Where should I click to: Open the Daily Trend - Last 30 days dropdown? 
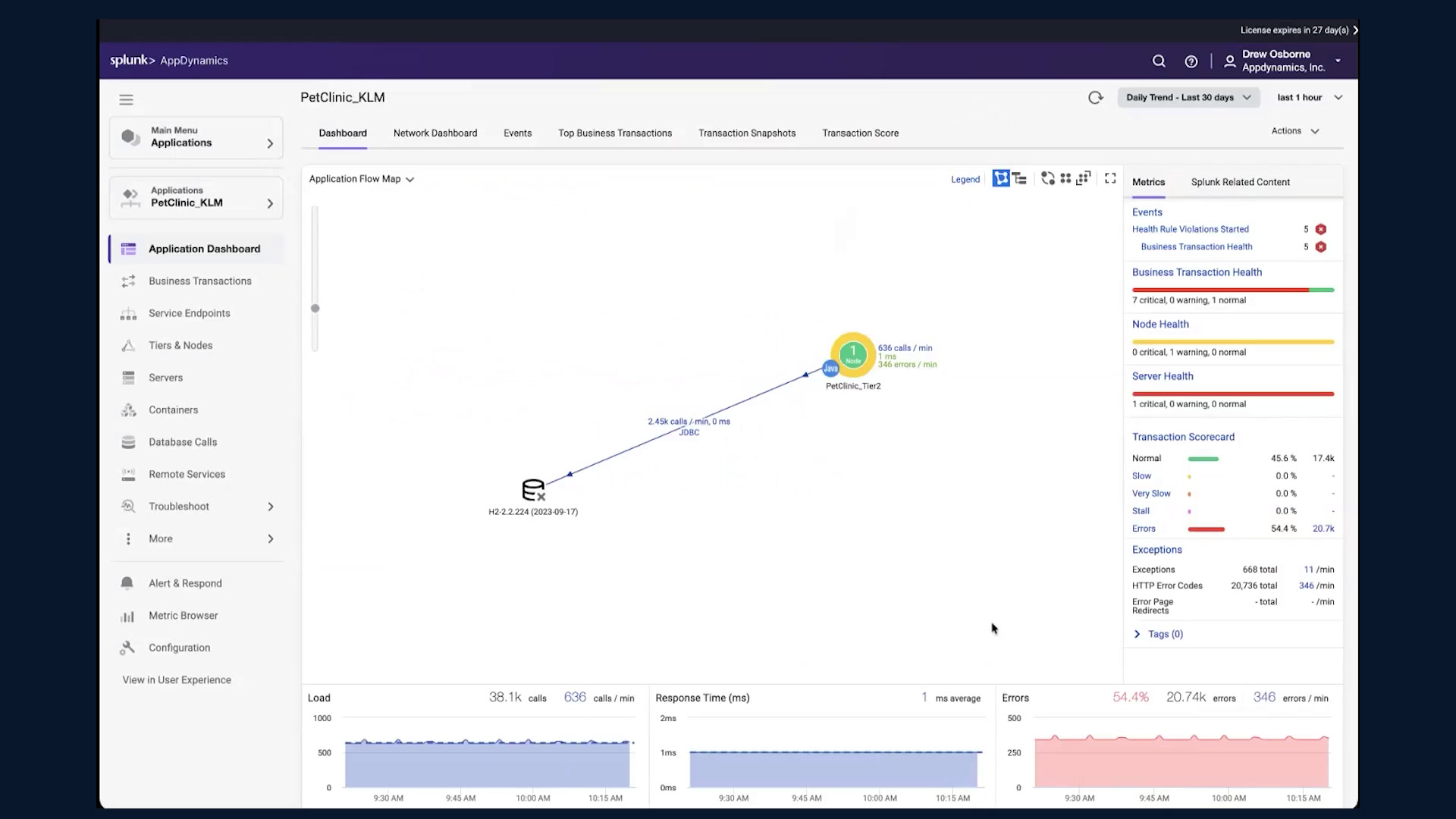(x=1188, y=97)
